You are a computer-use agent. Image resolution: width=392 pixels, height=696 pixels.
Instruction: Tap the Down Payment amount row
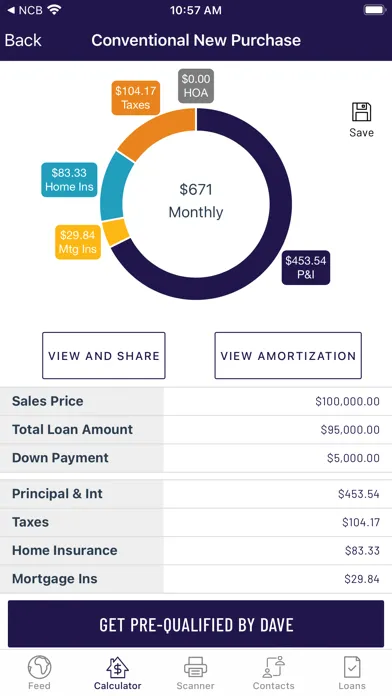[x=196, y=458]
